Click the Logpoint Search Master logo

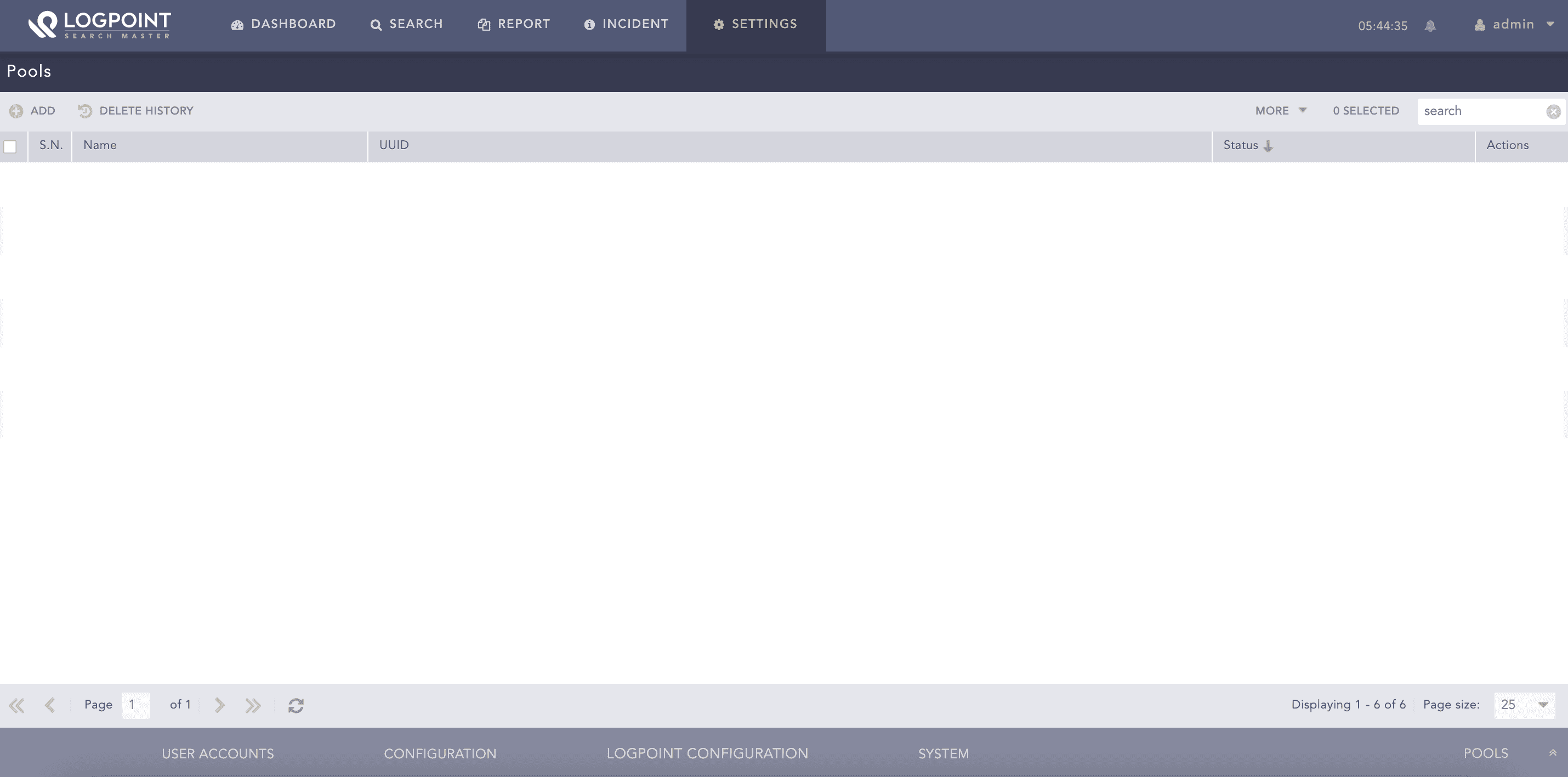(x=99, y=25)
